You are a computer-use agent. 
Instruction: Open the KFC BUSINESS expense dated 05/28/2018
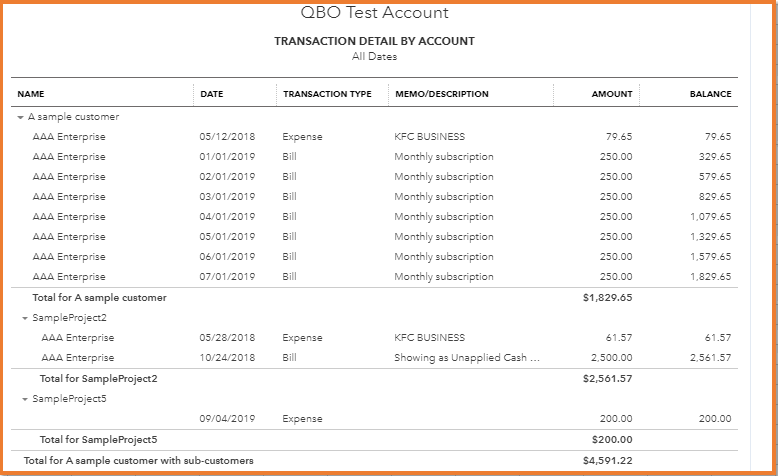tap(429, 338)
